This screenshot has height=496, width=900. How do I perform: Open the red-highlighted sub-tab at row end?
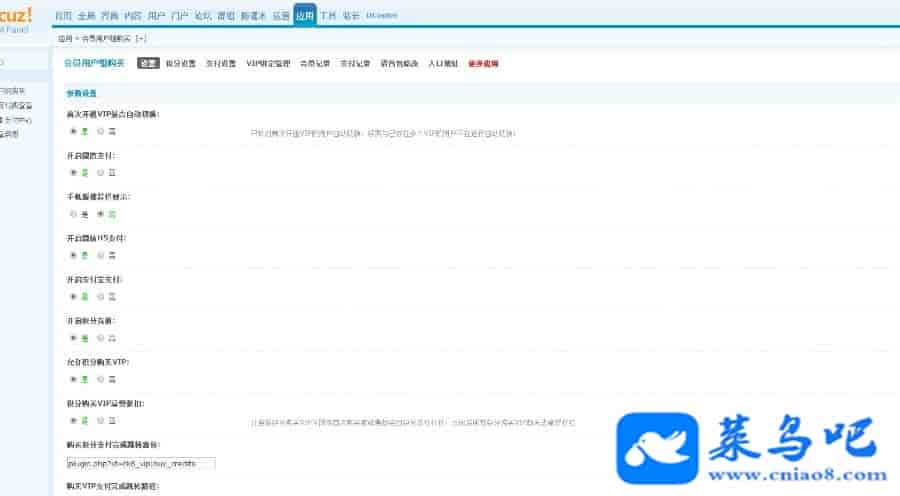[x=483, y=63]
